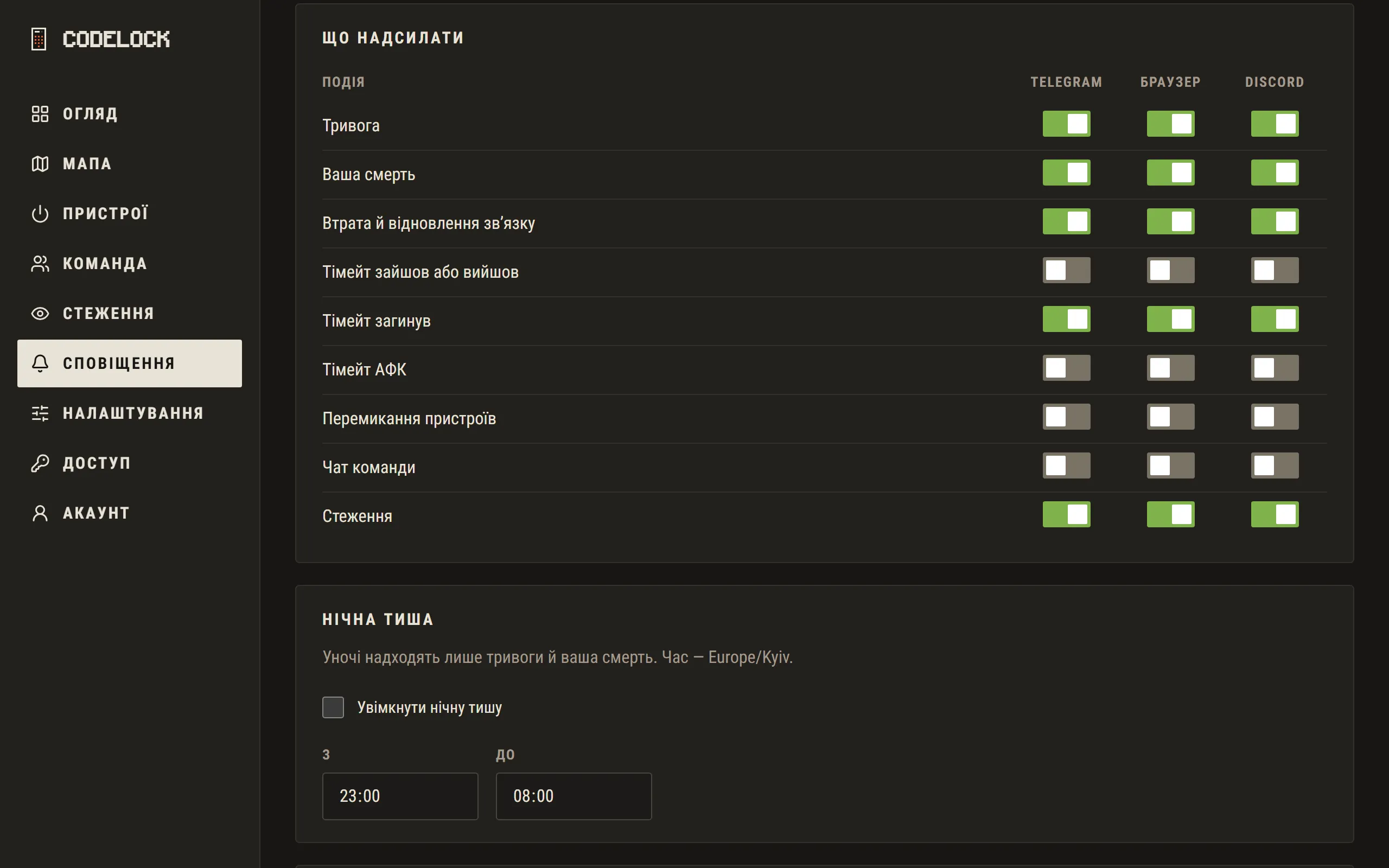Click the Пристрої power icon
Viewport: 1389px width, 868px height.
click(x=40, y=214)
